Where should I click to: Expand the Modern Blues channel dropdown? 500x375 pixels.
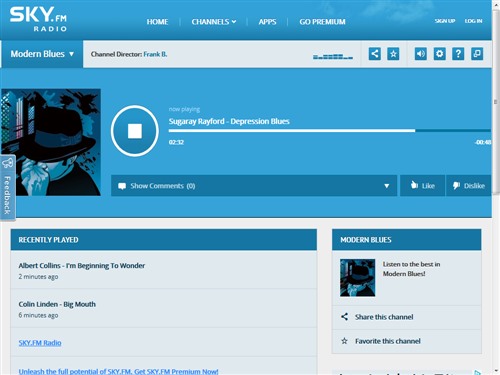click(42, 54)
